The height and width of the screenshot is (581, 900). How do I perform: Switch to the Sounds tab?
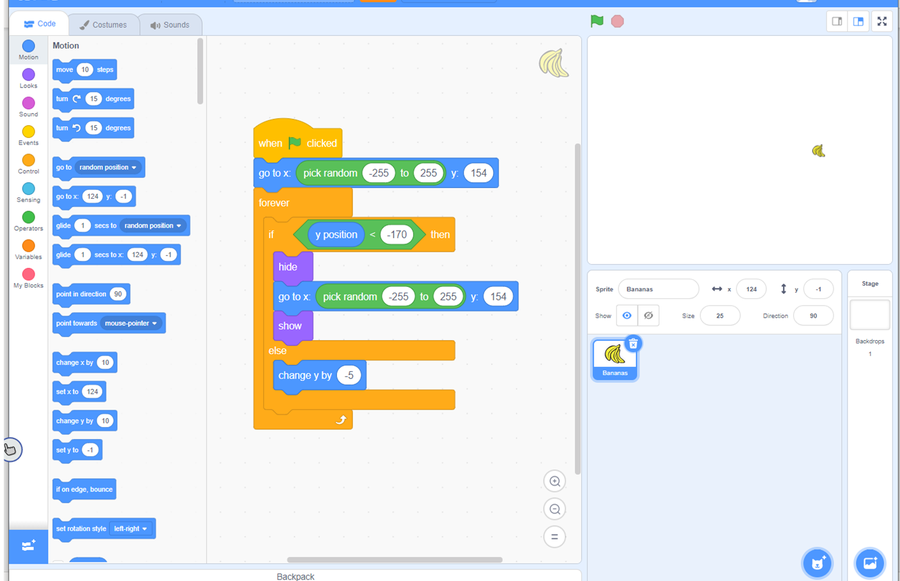[x=170, y=24]
